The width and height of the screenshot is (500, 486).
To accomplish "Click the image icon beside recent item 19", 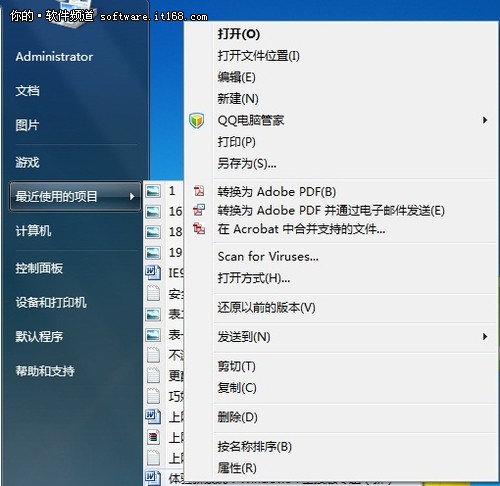I will pyautogui.click(x=153, y=253).
